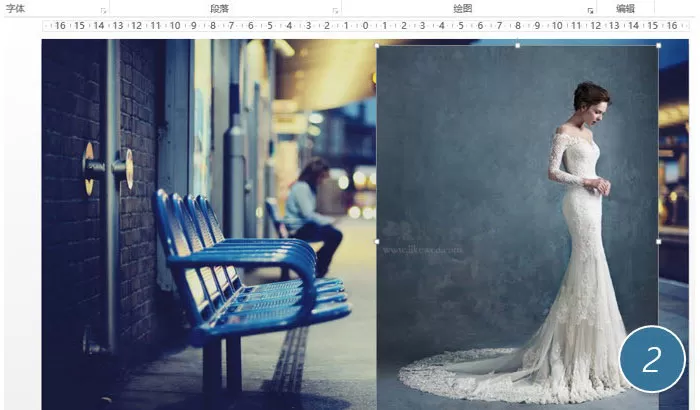Open the 段落 dialog launcher arrow
This screenshot has width=700, height=410.
pos(335,10)
